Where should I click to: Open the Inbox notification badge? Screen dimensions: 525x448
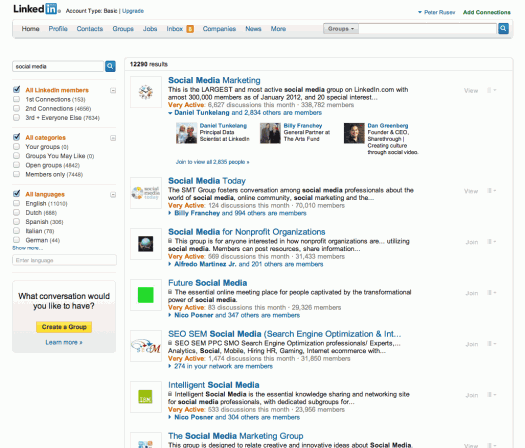coord(190,29)
